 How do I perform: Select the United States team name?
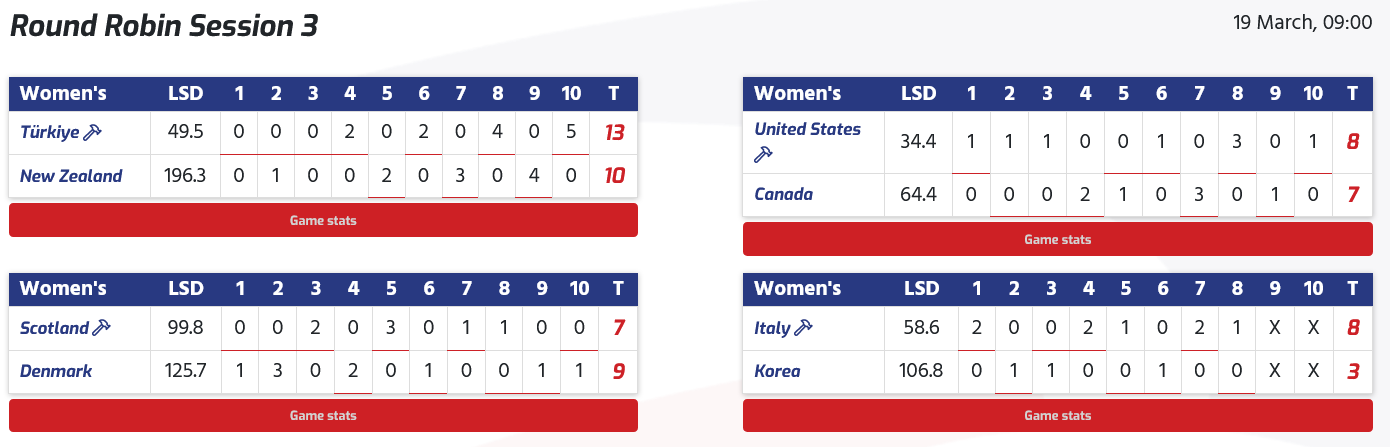coord(807,129)
